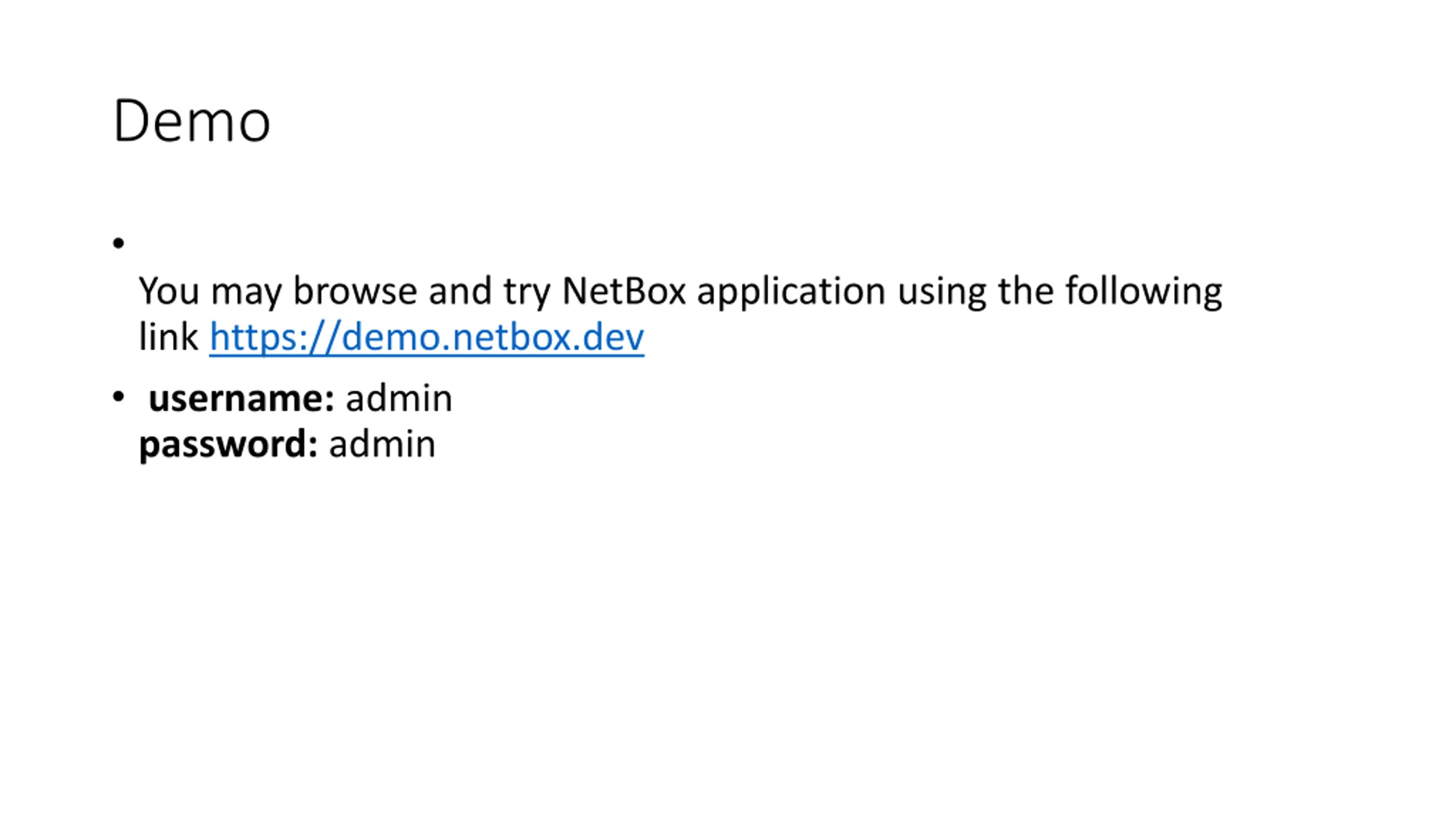Click the bullet before username
Viewport: 1456px width, 819px height.
[118, 397]
